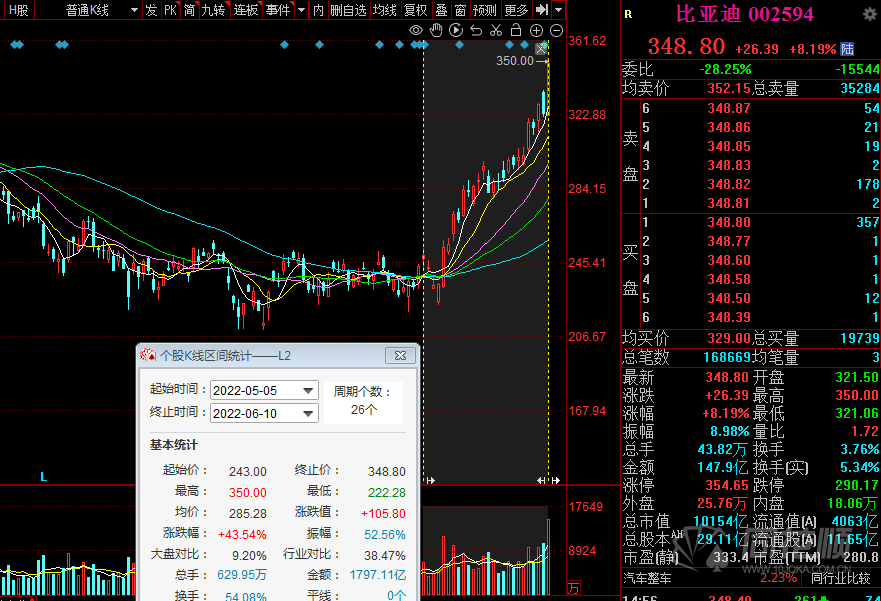Zoom out the chart with minus icon

(x=555, y=31)
